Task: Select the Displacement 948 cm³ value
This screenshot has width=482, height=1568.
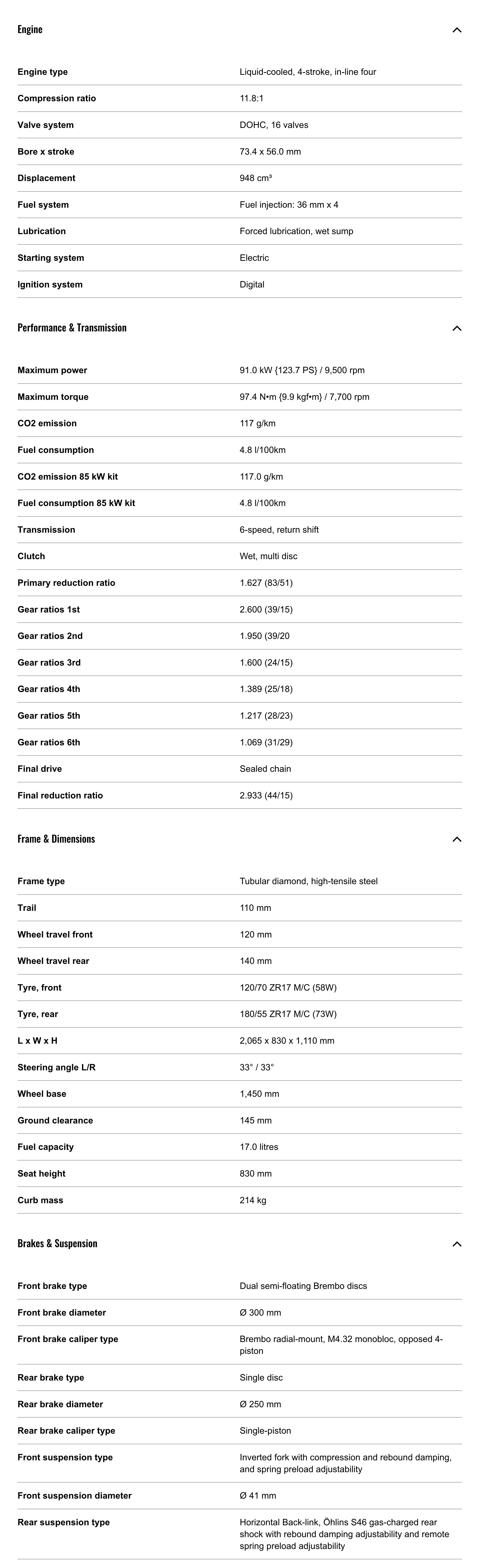Action: [256, 178]
